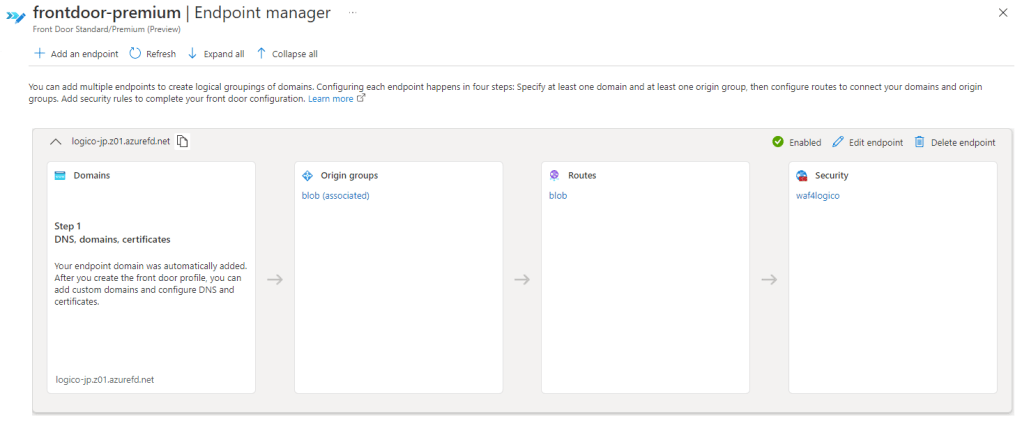Open the blob (associated) origin group
This screenshot has width=1022, height=433.
pos(335,196)
